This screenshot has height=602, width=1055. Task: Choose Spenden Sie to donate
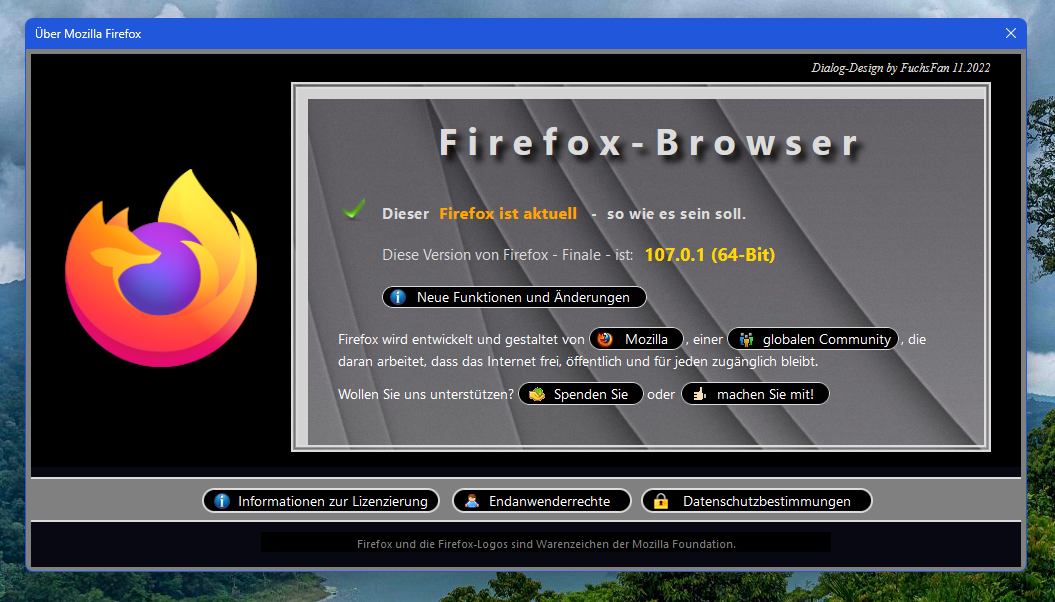(581, 394)
